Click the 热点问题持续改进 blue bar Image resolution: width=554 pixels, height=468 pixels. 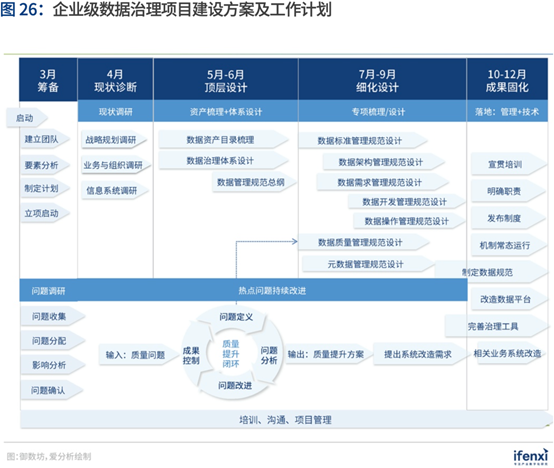tap(272, 291)
